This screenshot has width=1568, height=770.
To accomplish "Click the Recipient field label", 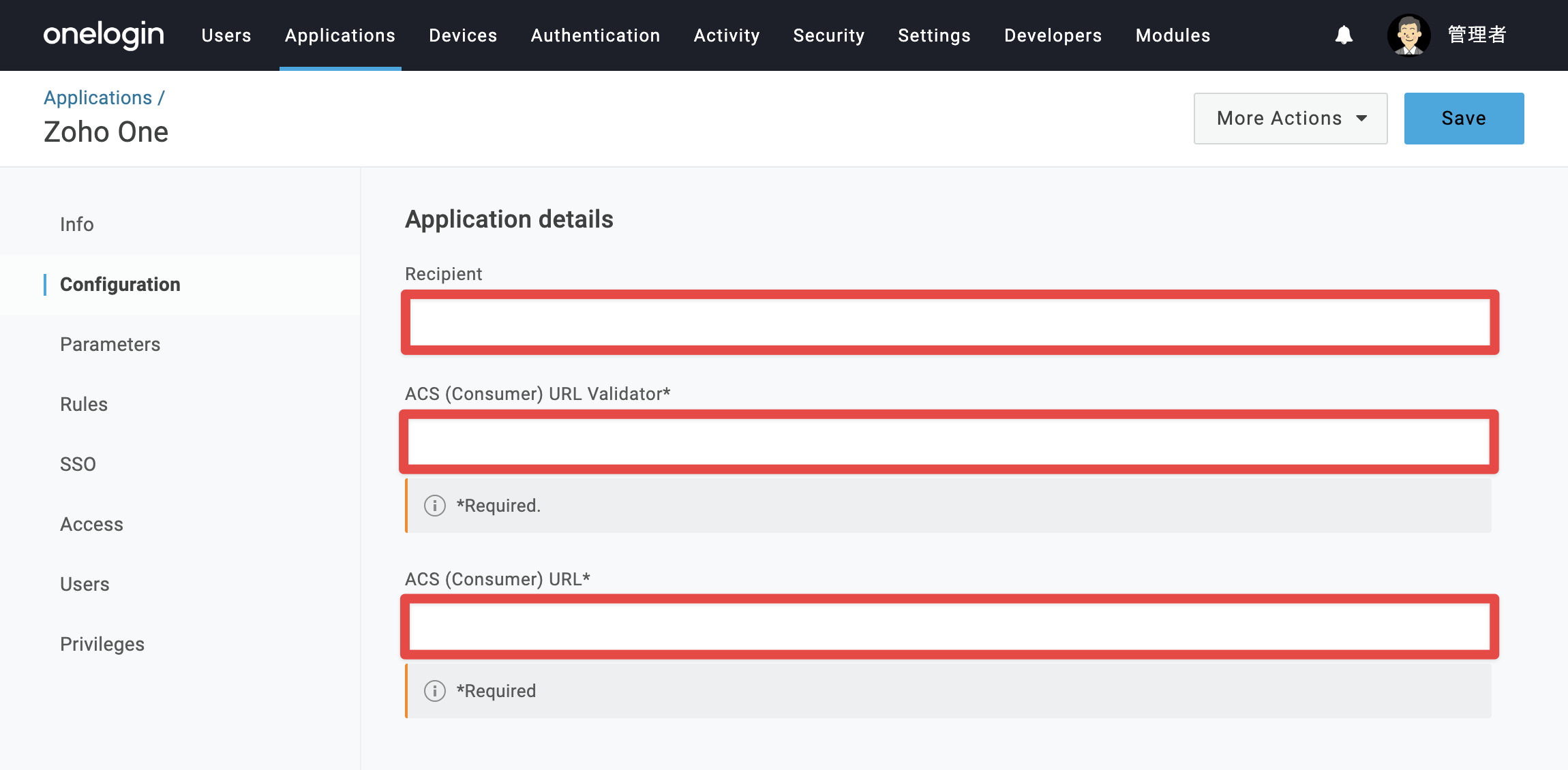I will point(444,274).
